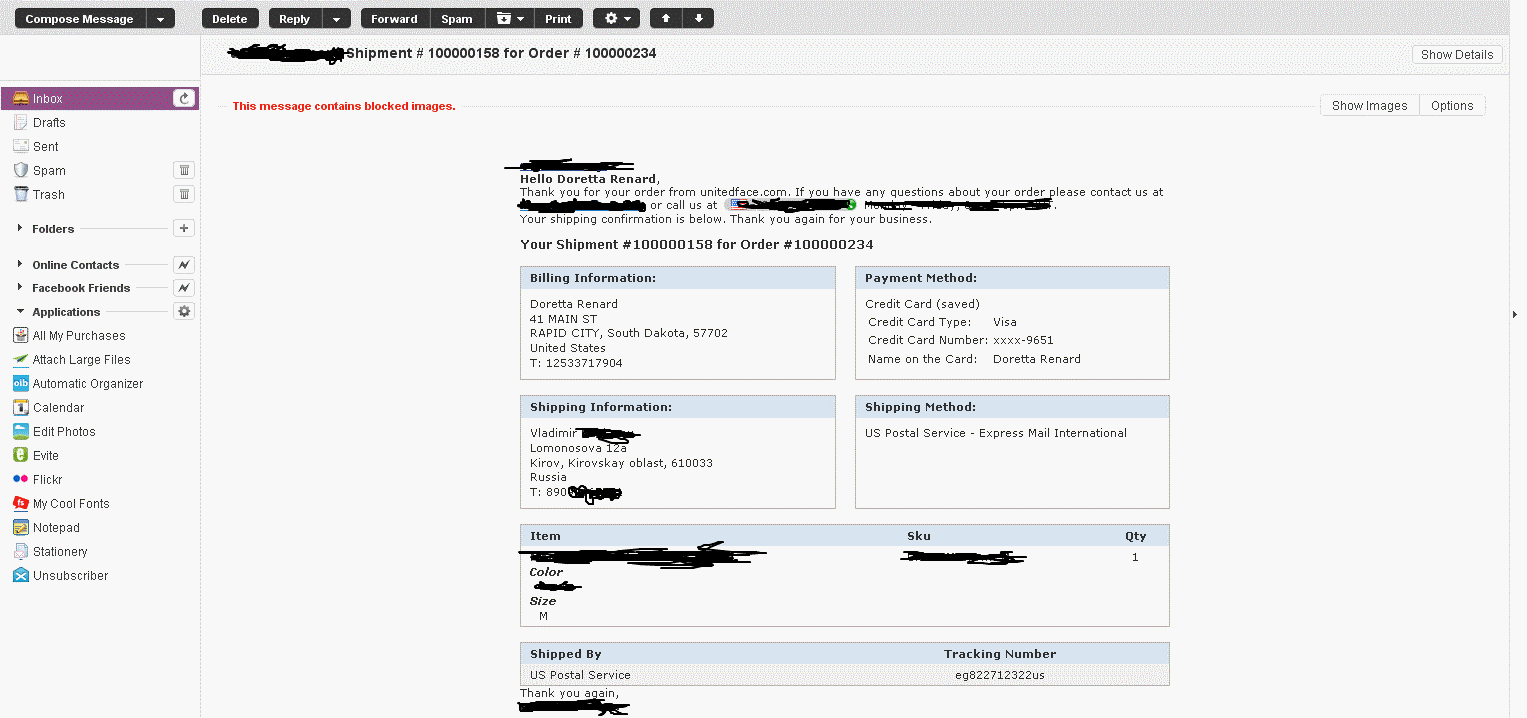This screenshot has width=1527, height=718.
Task: Click the 'Shipped By' column header
Action: point(566,654)
